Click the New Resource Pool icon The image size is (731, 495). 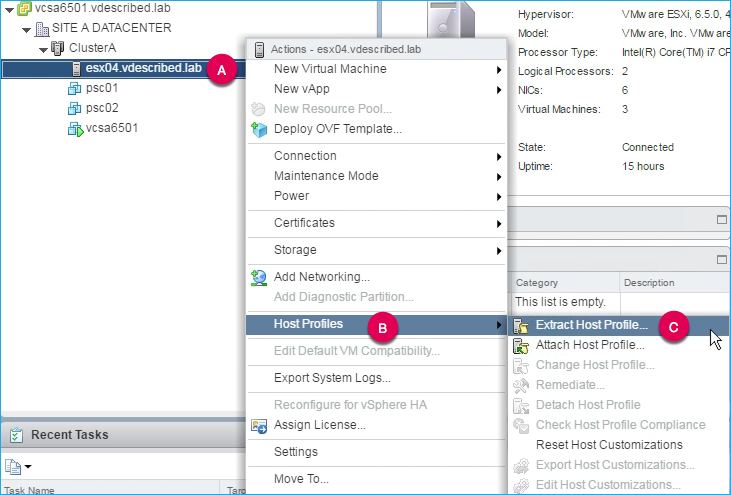click(258, 109)
